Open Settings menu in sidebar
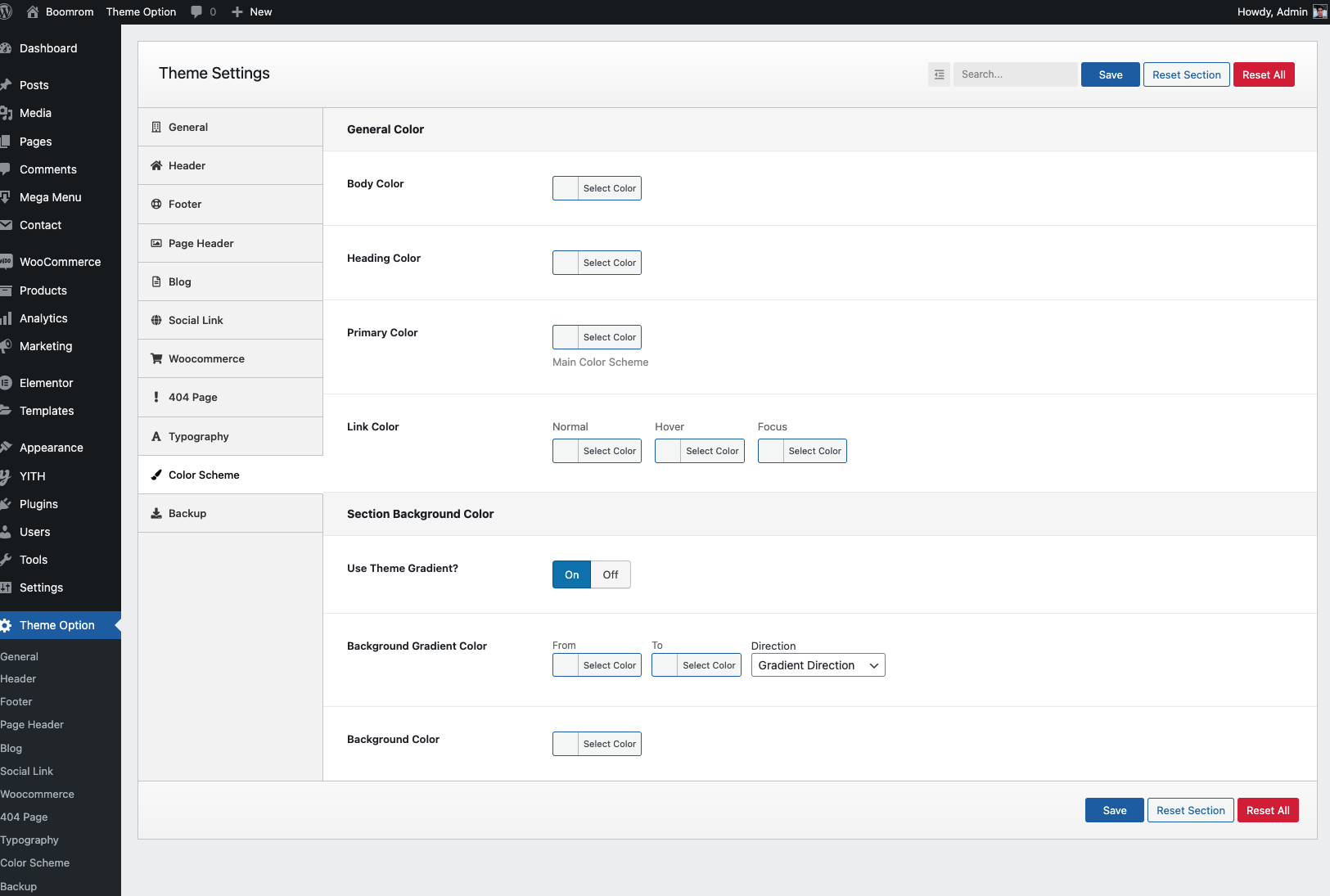This screenshot has width=1330, height=896. tap(61, 588)
